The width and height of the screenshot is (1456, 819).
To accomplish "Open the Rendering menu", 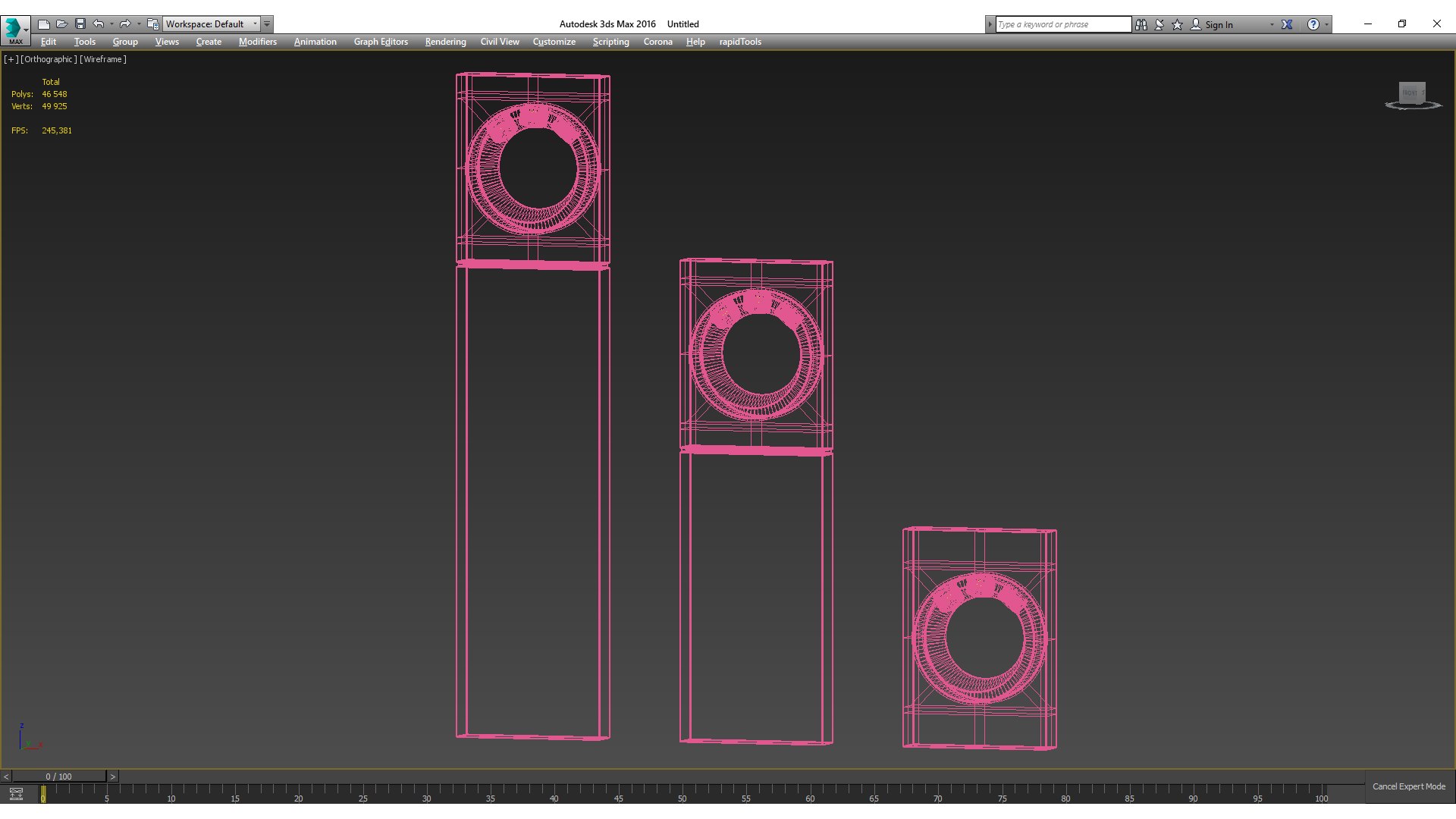I will [x=445, y=42].
